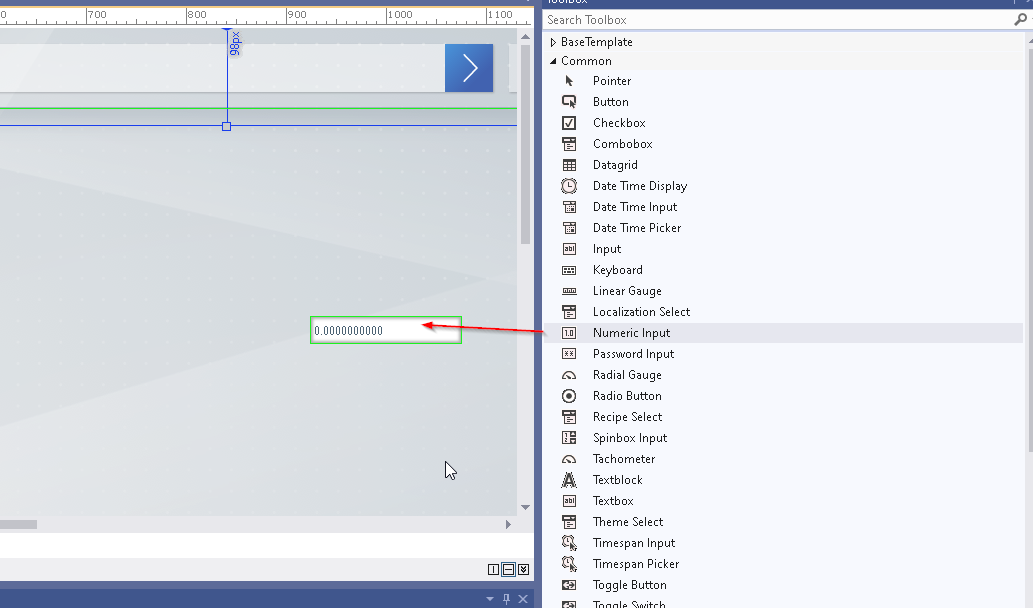Click the Linear Gauge label text
This screenshot has width=1033, height=608.
[627, 291]
